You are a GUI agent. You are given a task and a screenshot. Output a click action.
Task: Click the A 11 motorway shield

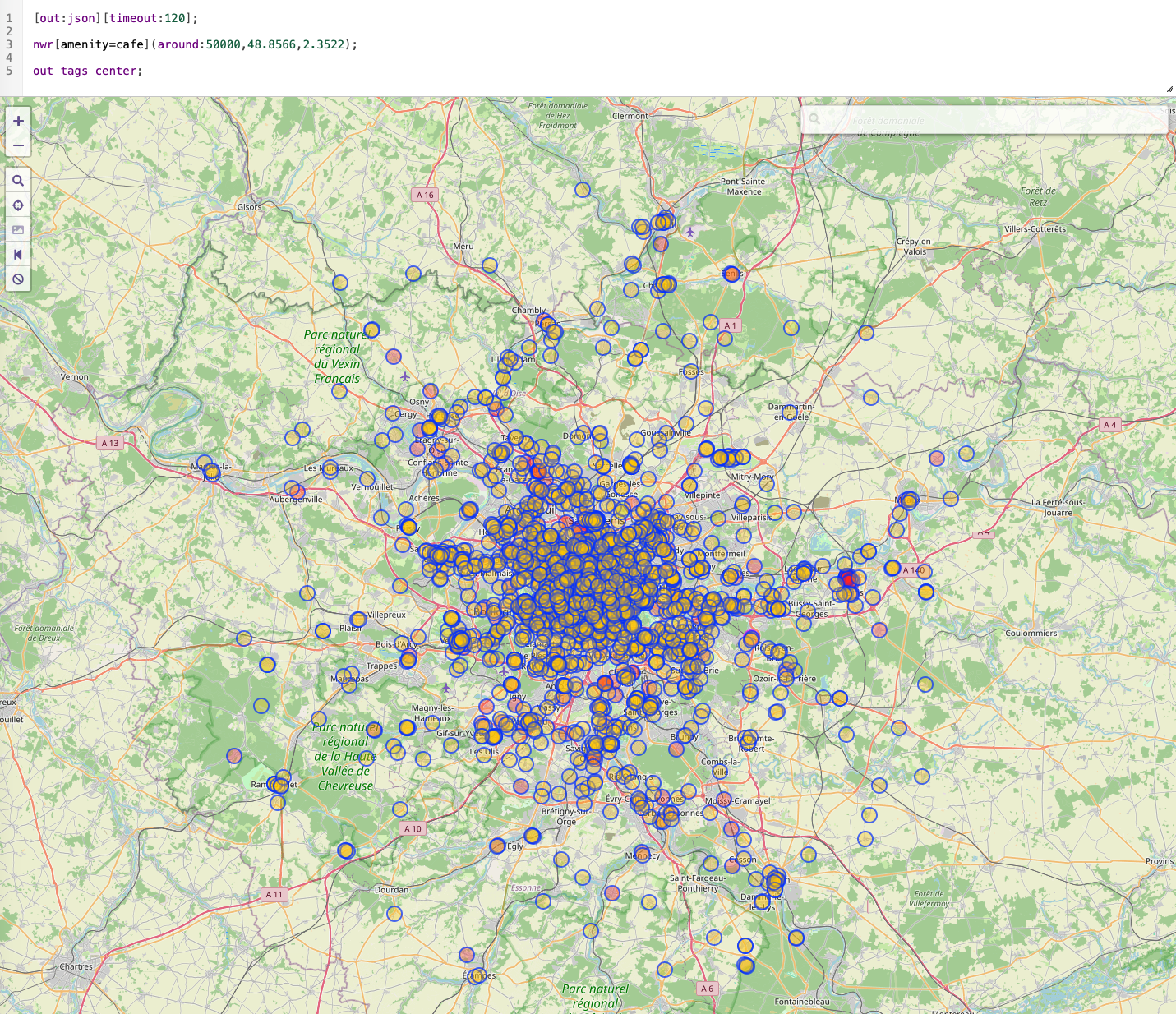tap(274, 894)
